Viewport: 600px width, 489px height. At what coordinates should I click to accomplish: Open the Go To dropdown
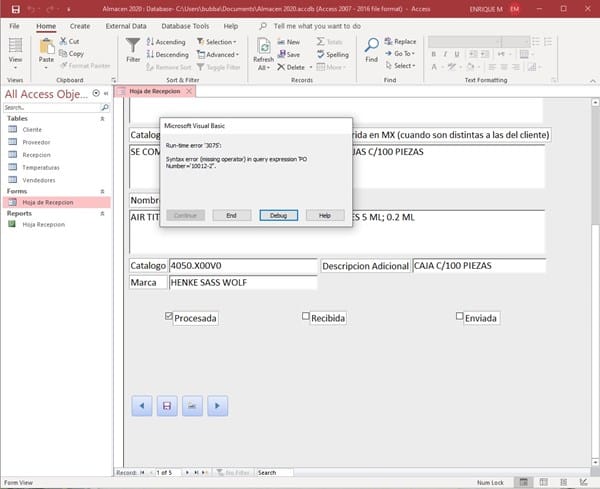400,54
